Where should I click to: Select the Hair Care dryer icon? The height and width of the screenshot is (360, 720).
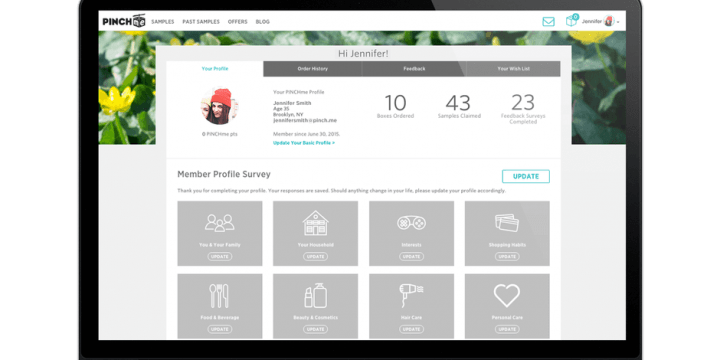click(x=411, y=295)
